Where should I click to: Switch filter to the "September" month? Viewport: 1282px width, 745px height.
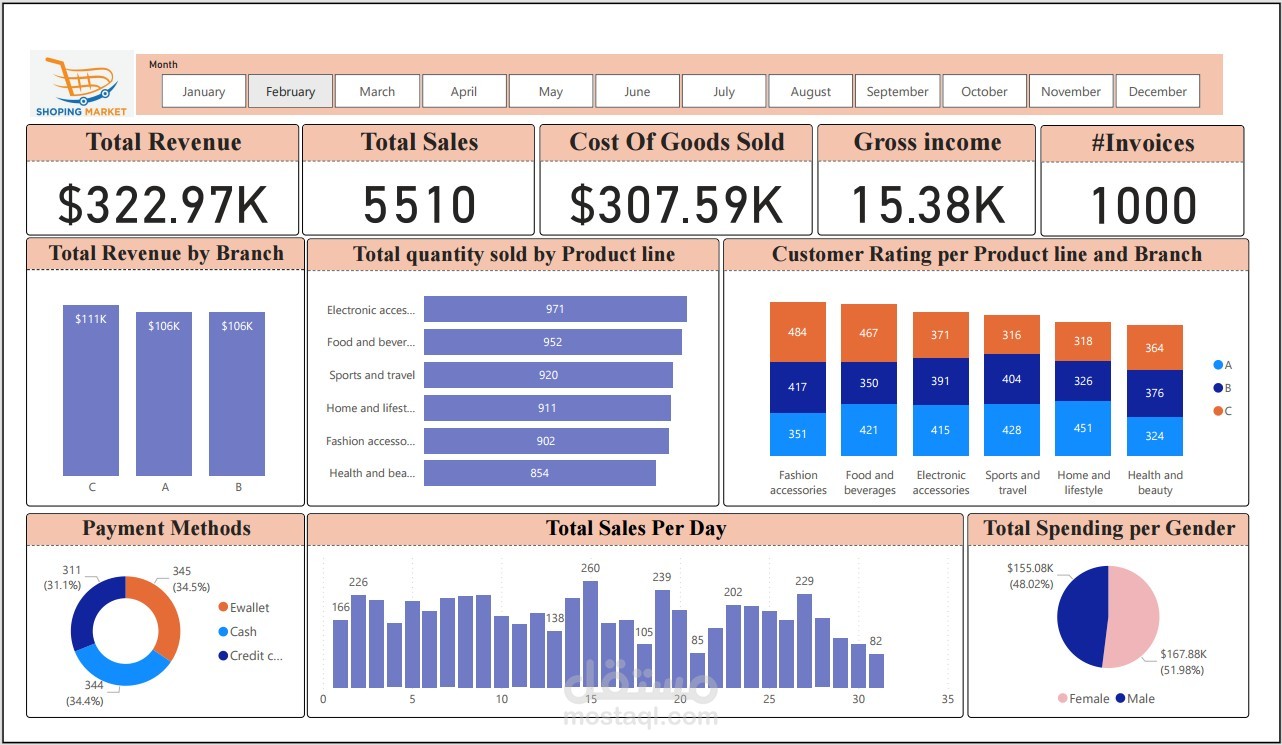[897, 91]
